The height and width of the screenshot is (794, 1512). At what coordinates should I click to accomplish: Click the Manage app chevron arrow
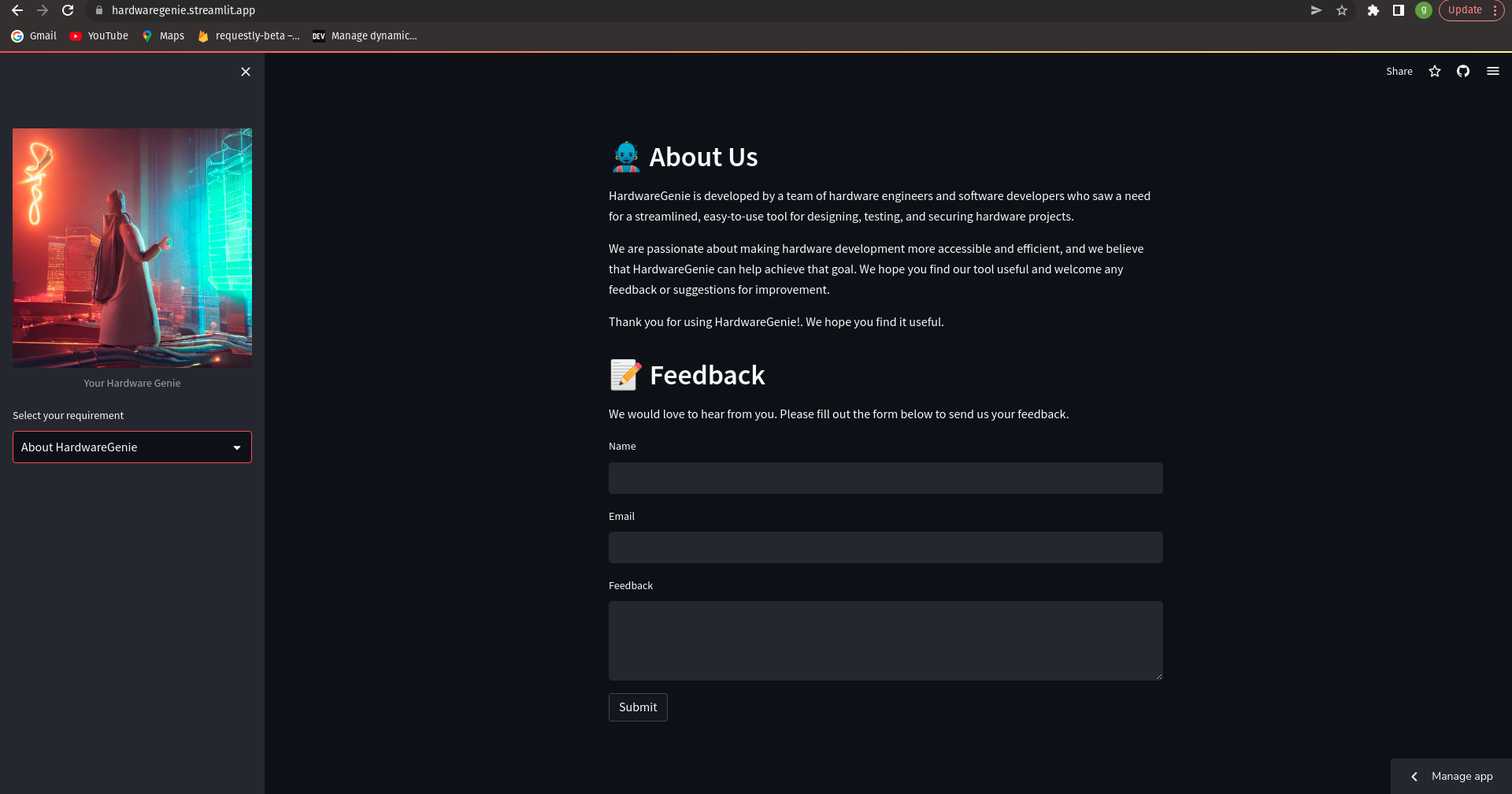[1414, 777]
